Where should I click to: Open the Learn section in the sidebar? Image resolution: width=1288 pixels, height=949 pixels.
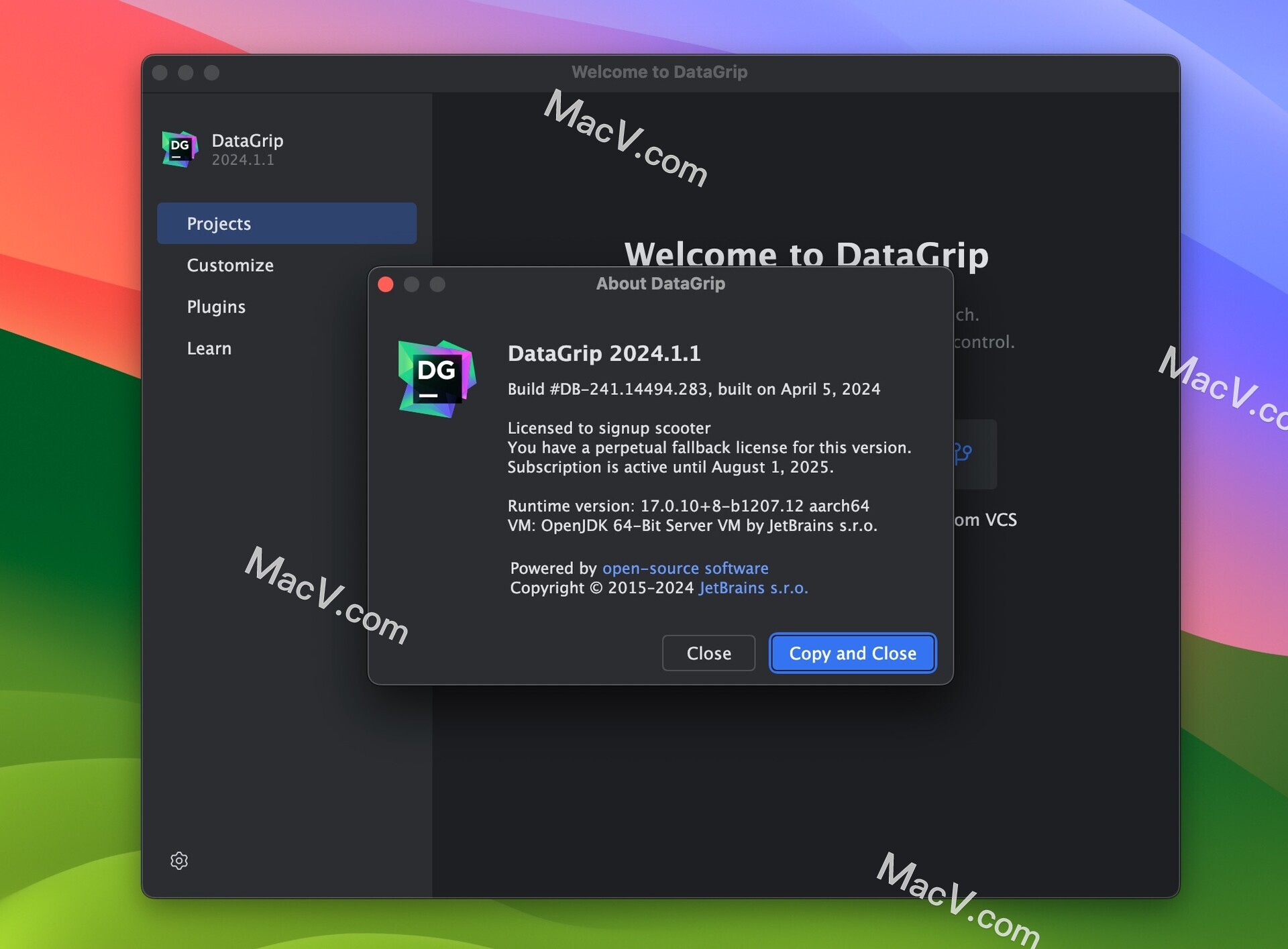click(209, 348)
